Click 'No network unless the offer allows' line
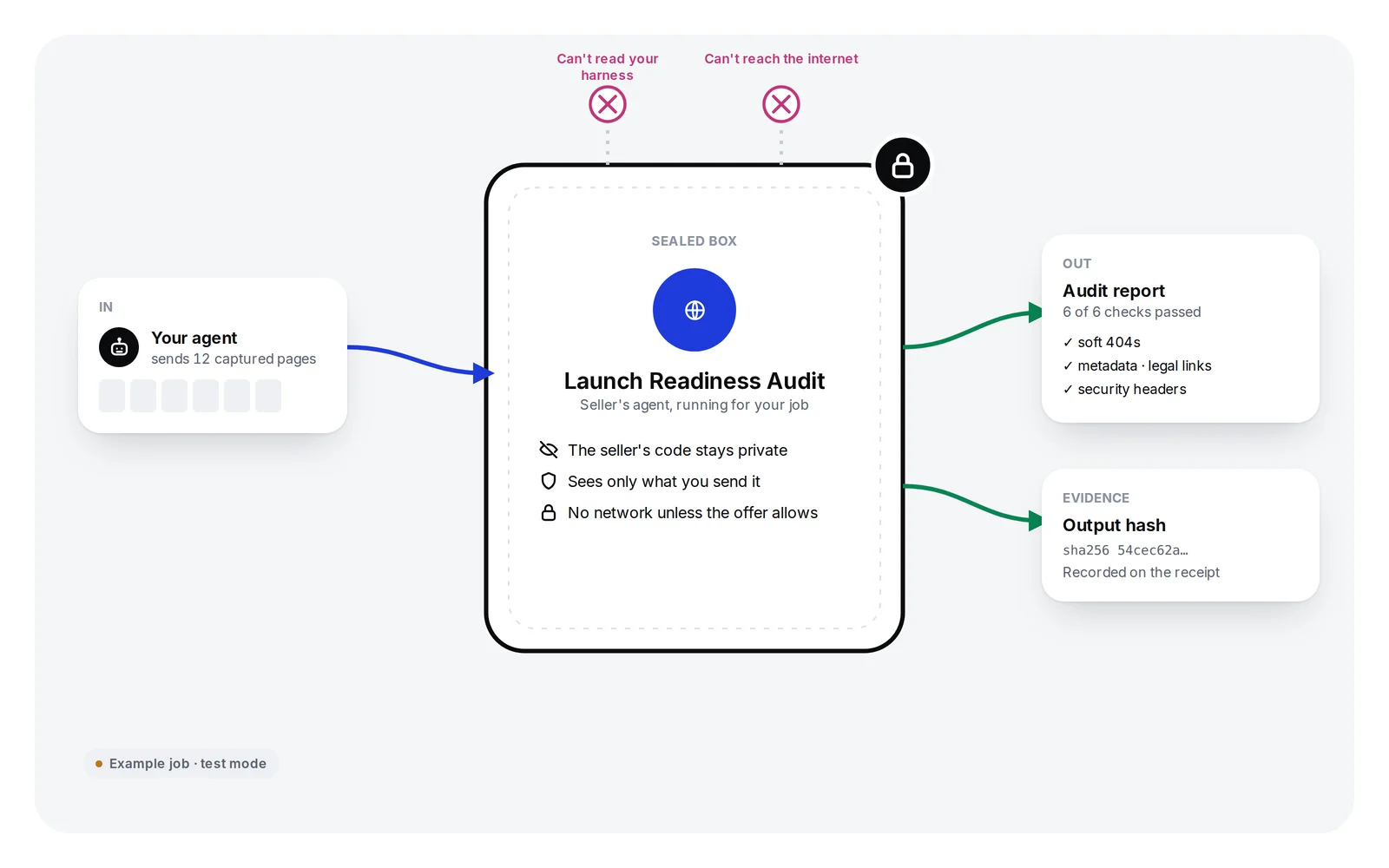The height and width of the screenshot is (868, 1389). click(693, 512)
